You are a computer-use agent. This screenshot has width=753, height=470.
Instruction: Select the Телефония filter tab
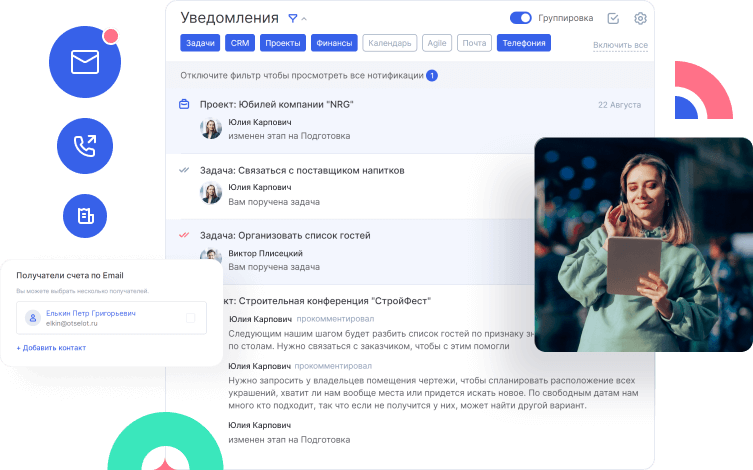523,43
